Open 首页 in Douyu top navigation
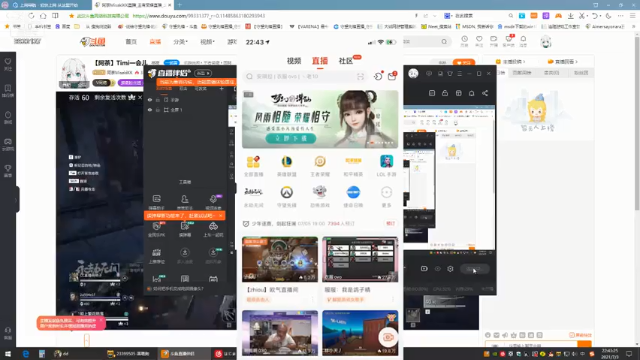Screen dimensions: 640x360 tap(131, 42)
